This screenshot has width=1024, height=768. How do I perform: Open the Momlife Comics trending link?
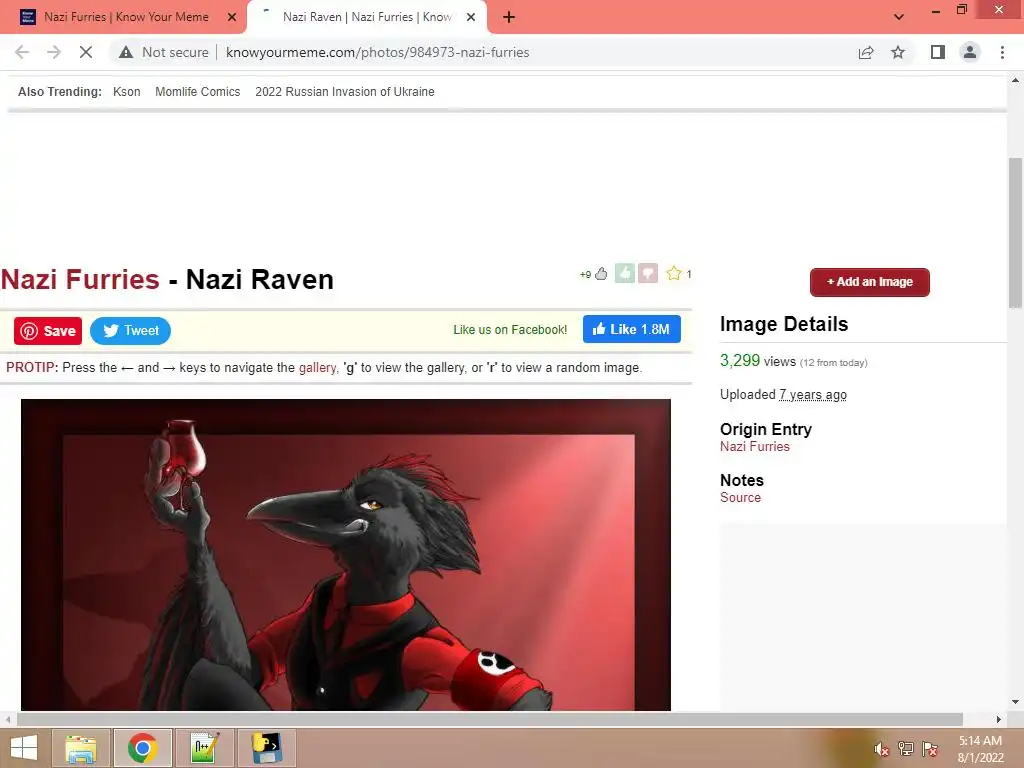pos(197,91)
